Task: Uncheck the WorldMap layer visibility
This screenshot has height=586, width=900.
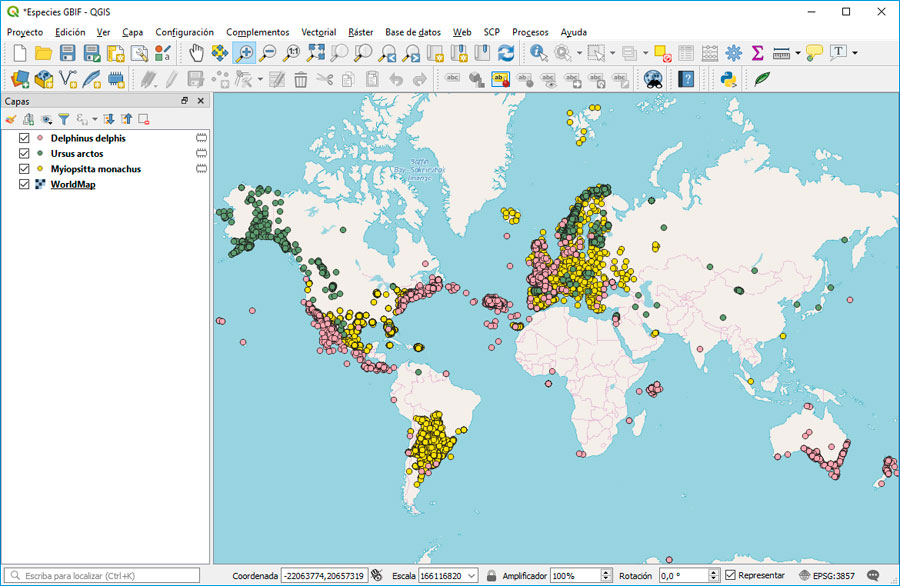Action: click(23, 184)
